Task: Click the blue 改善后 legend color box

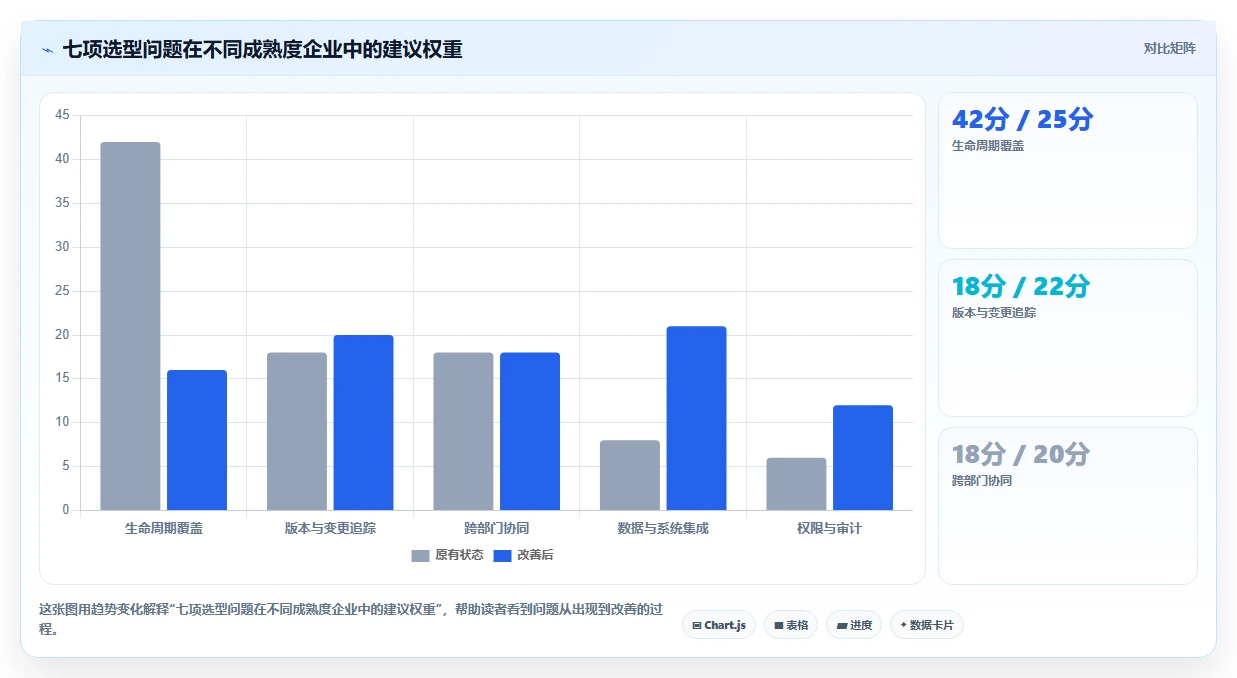Action: tap(502, 555)
